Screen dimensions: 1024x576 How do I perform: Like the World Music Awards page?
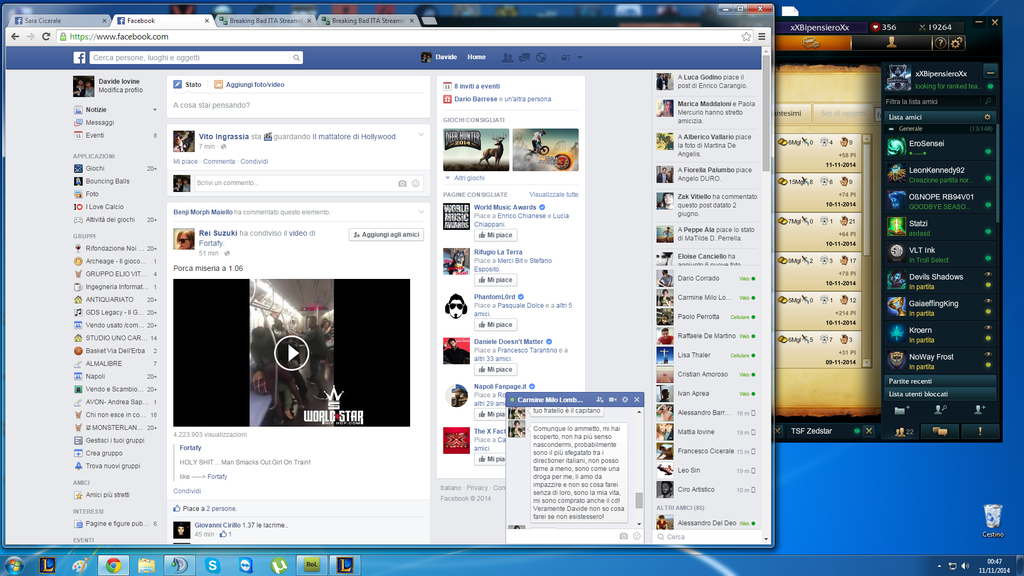pos(495,235)
